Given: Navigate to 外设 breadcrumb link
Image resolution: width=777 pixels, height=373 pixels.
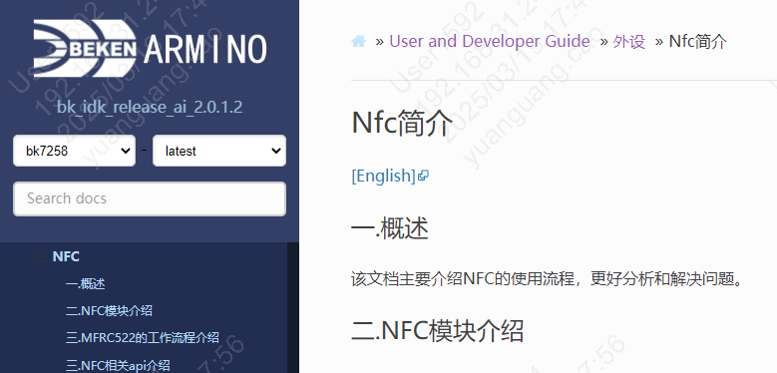Looking at the screenshot, I should pos(629,42).
